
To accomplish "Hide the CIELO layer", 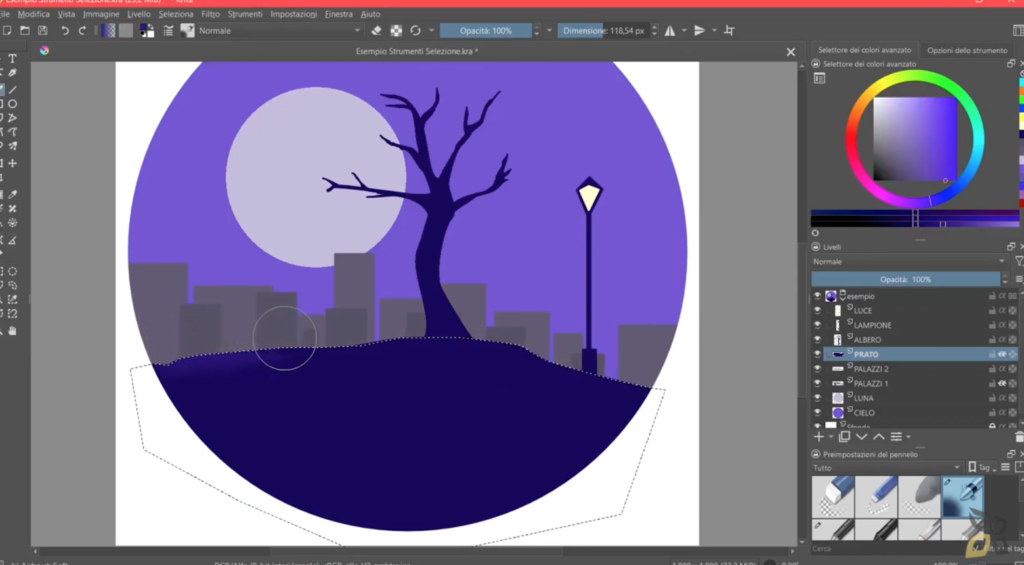I will [817, 412].
